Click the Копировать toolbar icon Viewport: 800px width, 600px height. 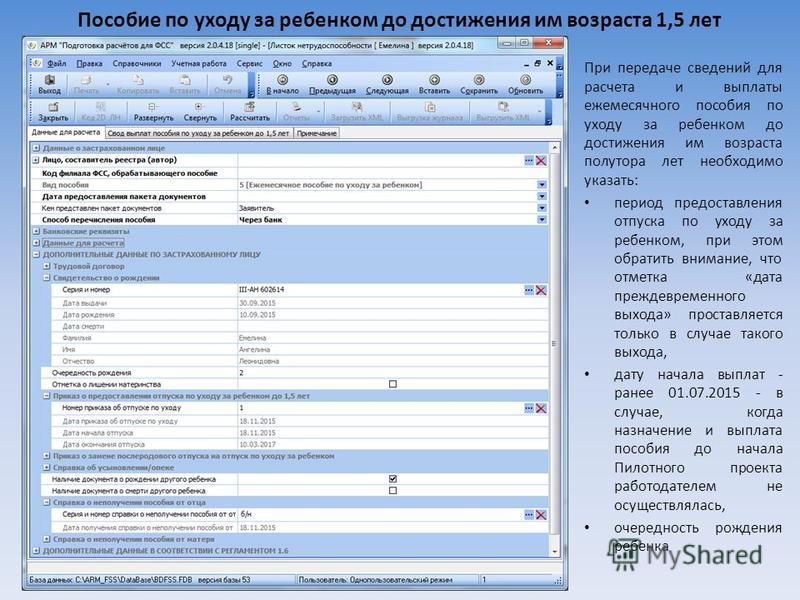pos(138,84)
